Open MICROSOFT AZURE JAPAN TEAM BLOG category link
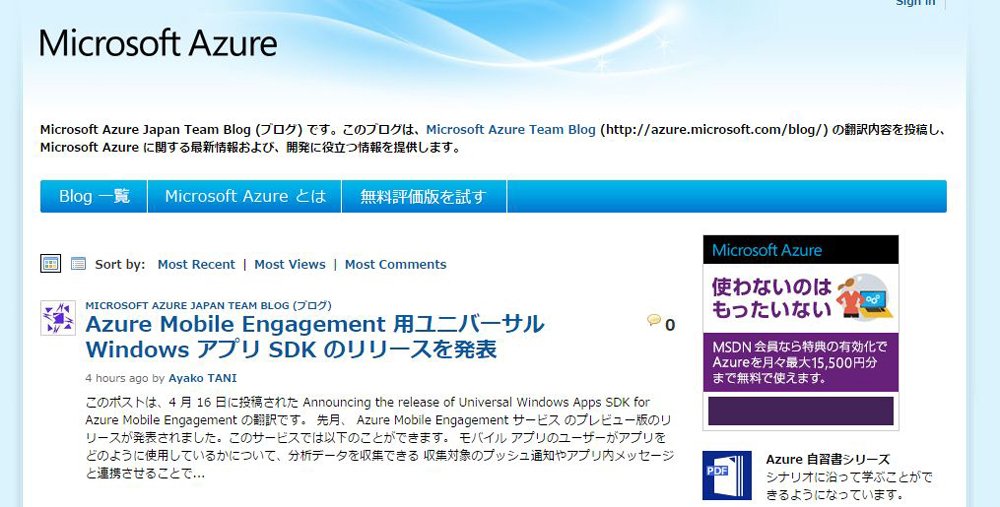1000x507 pixels. coord(209,305)
